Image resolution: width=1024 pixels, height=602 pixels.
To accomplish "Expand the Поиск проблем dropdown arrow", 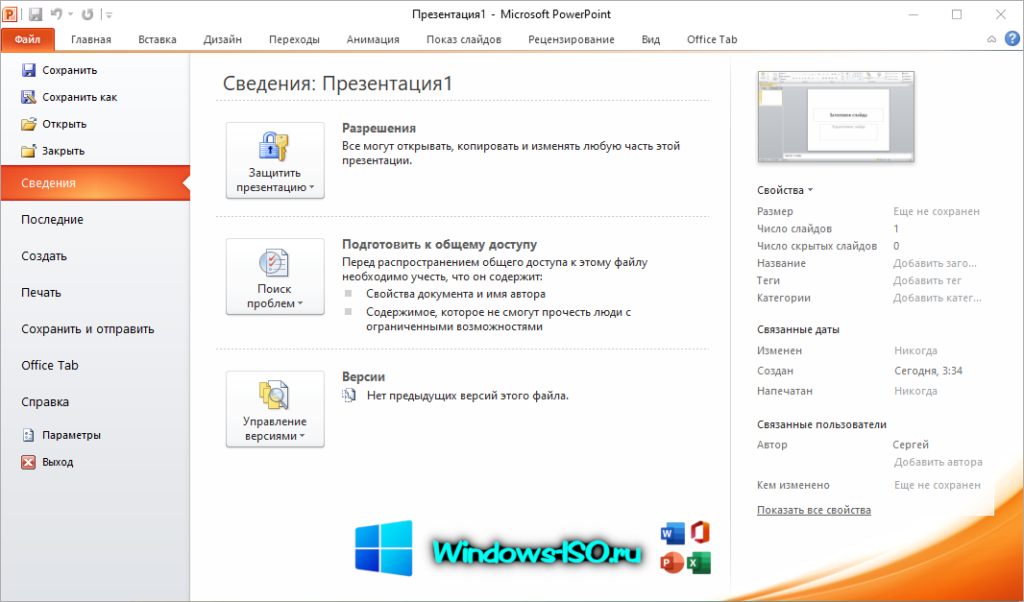I will (x=300, y=304).
